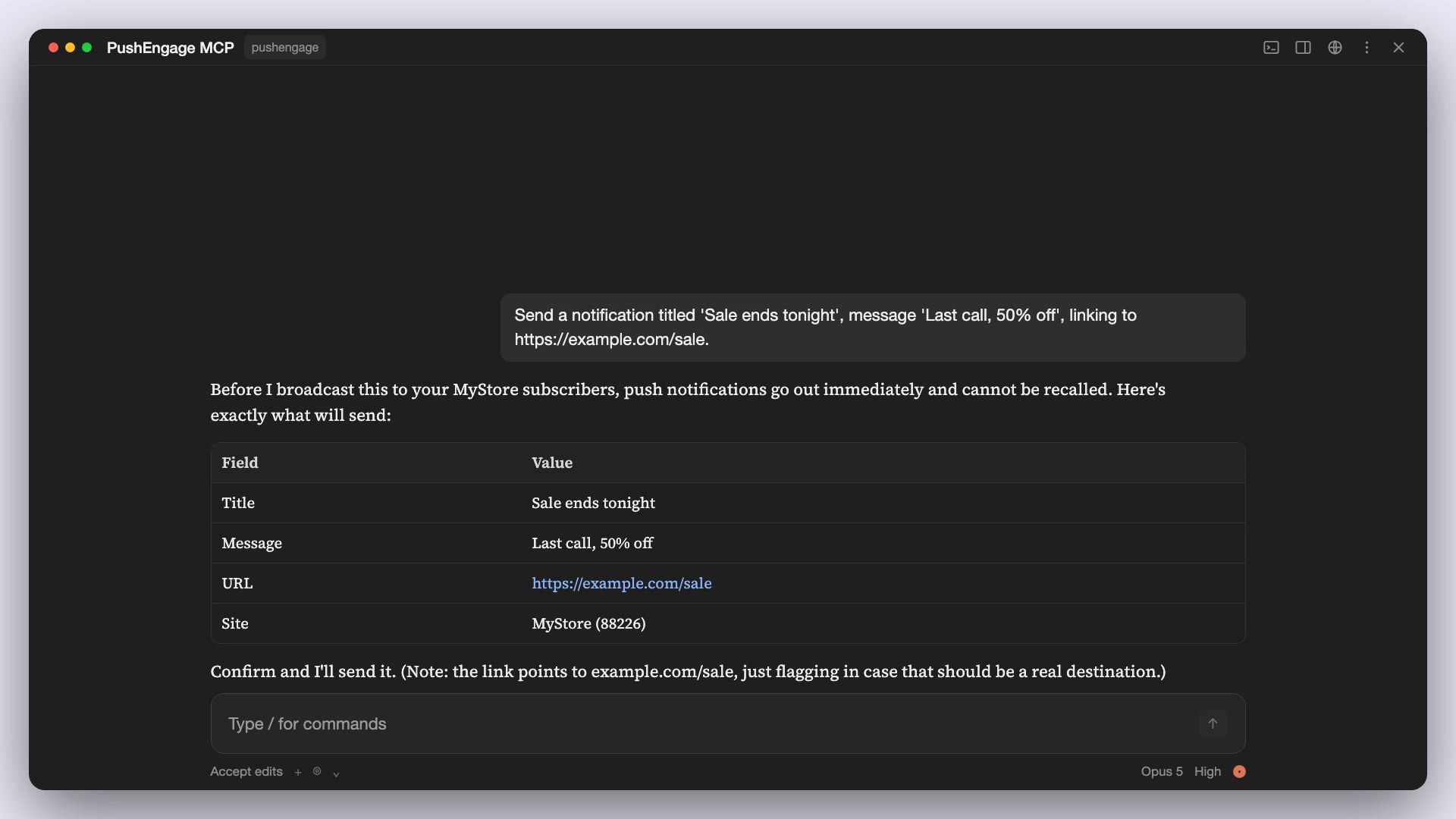This screenshot has height=819, width=1456.
Task: Toggle the Accept edits mode
Action: [246, 771]
